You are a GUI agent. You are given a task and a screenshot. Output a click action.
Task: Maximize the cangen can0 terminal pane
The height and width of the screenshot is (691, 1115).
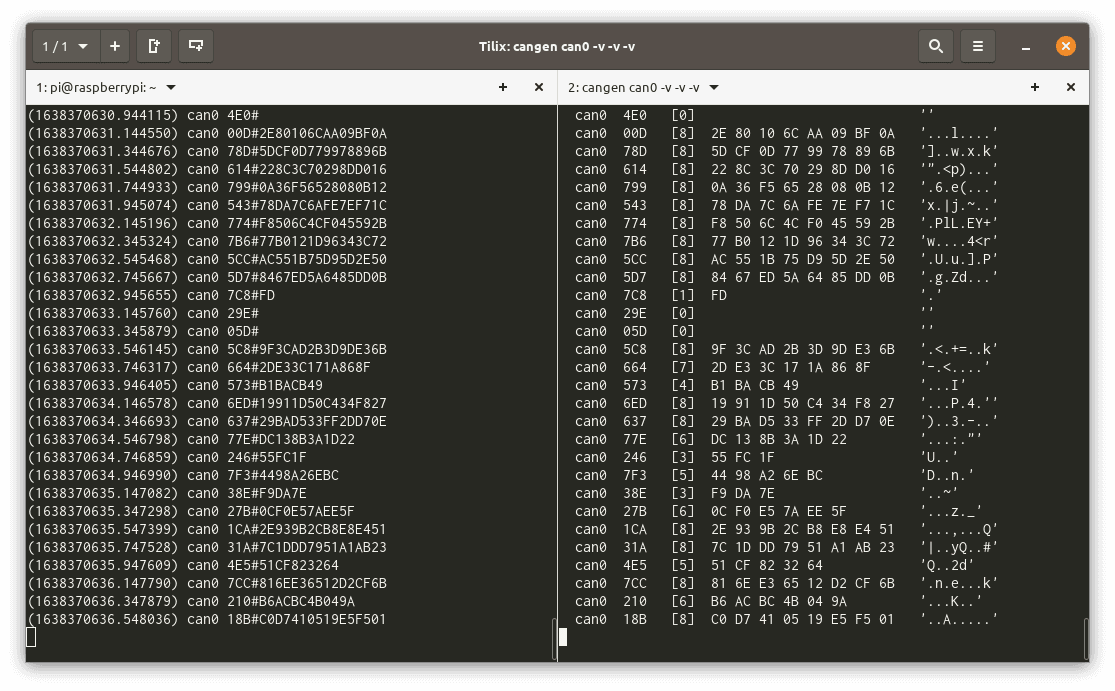pyautogui.click(x=1035, y=87)
